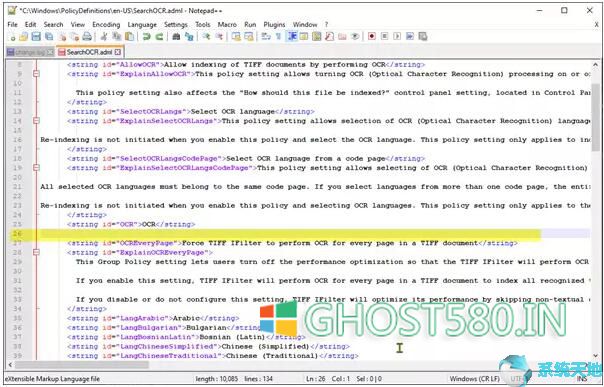
Task: Toggle the highlighted indent guide toolbar button
Action: pos(292,36)
